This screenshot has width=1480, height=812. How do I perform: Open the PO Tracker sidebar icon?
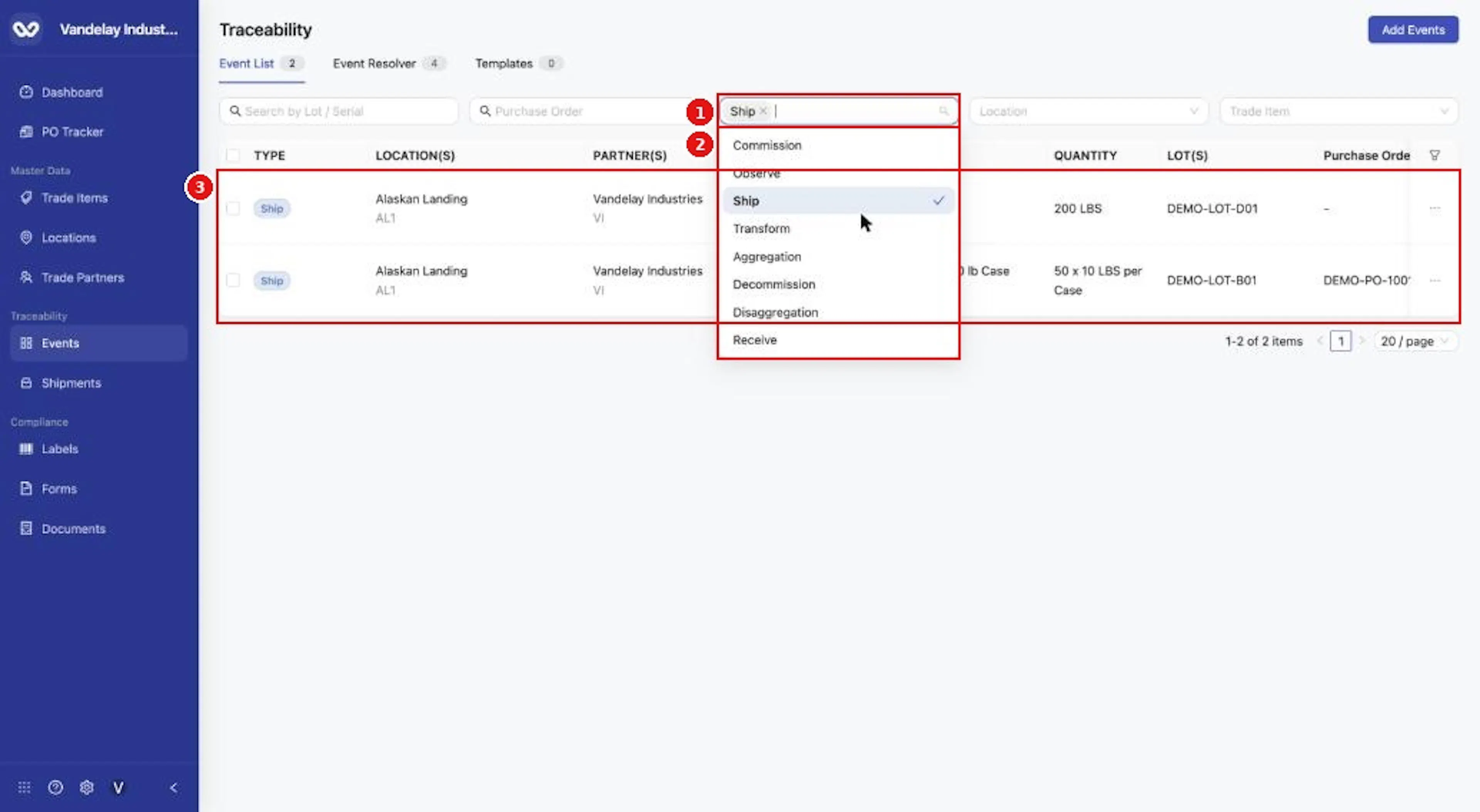[x=26, y=131]
